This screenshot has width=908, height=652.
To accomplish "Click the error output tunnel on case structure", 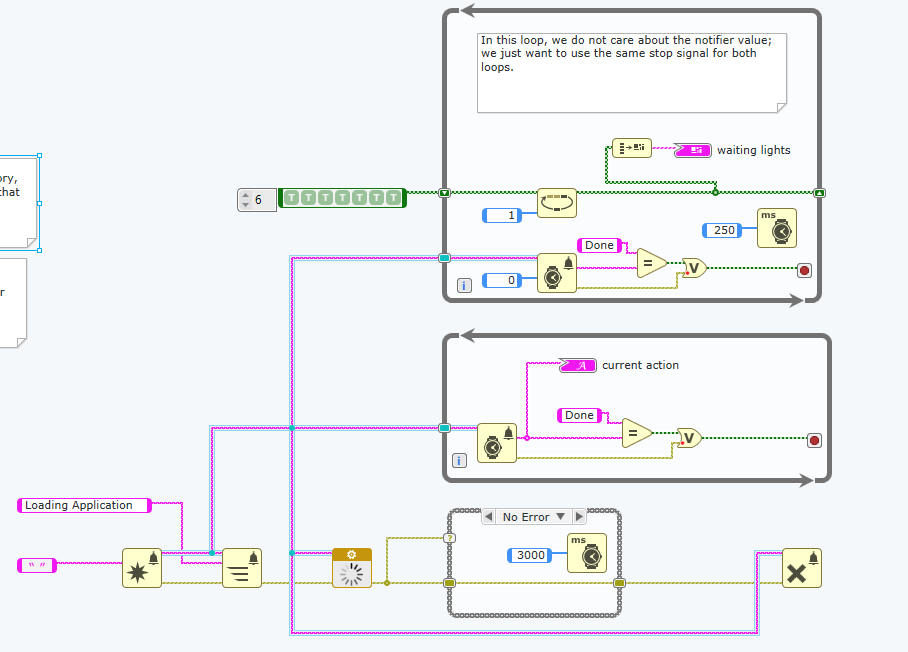I will pos(619,583).
